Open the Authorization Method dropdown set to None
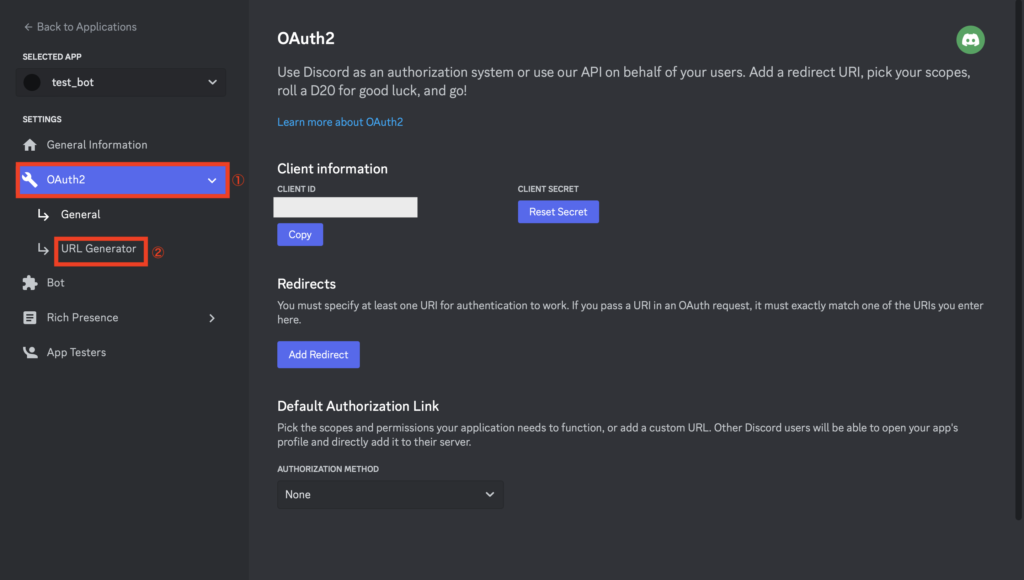 click(390, 494)
